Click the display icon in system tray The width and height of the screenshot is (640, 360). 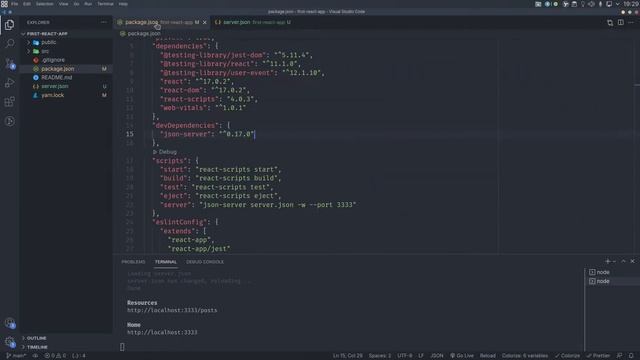coord(609,4)
